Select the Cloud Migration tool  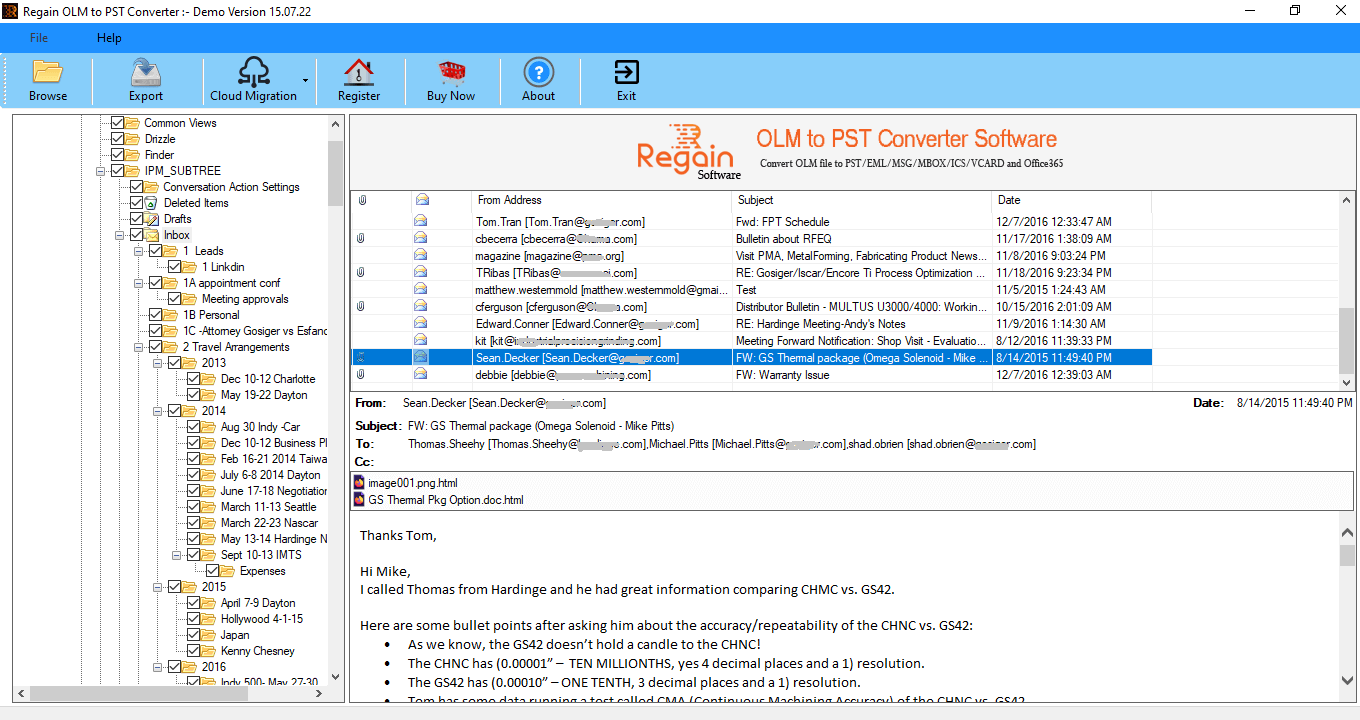pos(252,80)
